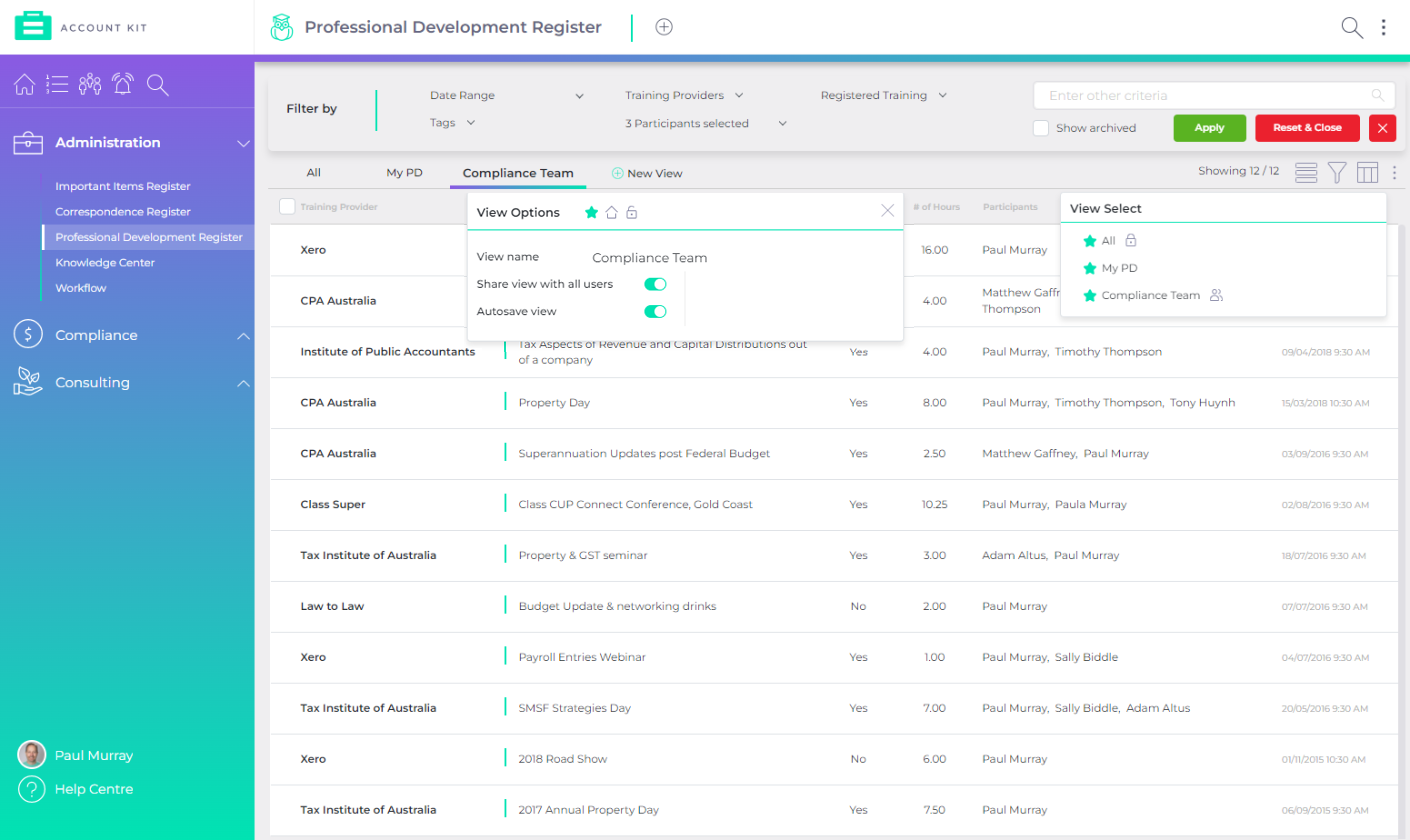Screen dimensions: 1410x840
Task: Open the Date Range dropdown
Action: [x=507, y=96]
